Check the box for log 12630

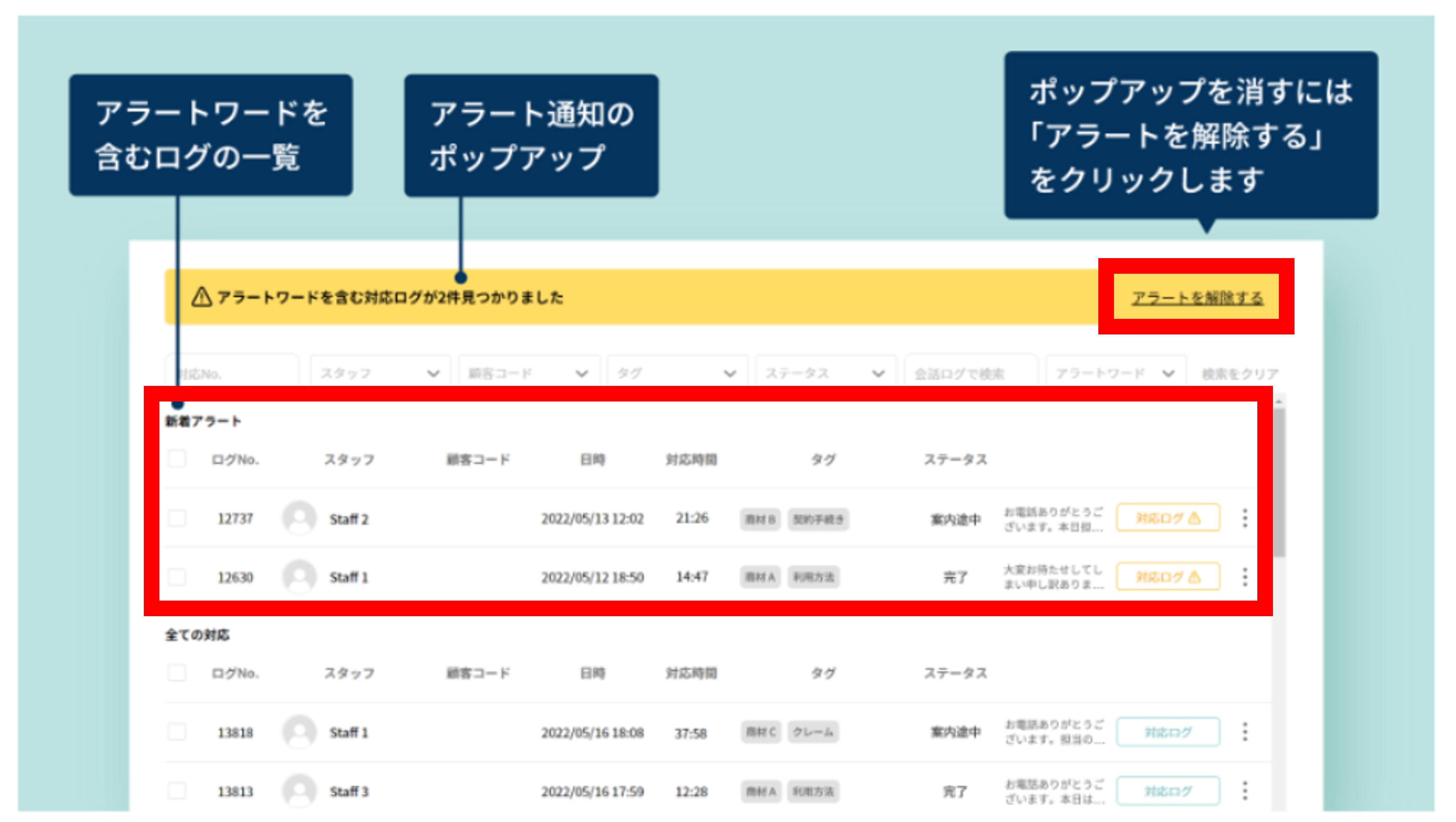(177, 577)
